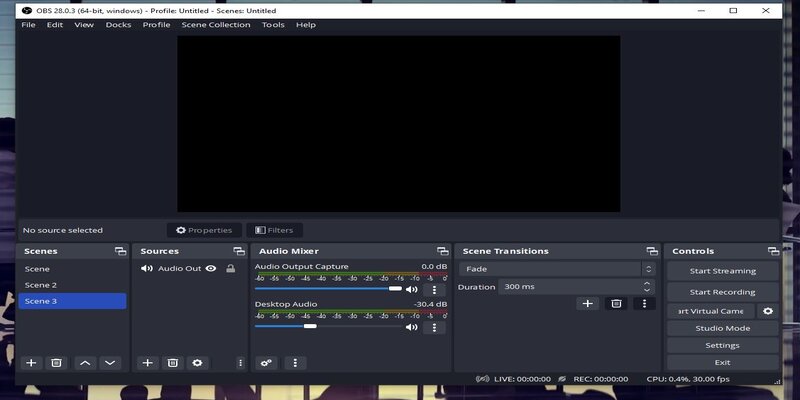Click the black preview canvas
This screenshot has width=800, height=400.
[x=398, y=123]
